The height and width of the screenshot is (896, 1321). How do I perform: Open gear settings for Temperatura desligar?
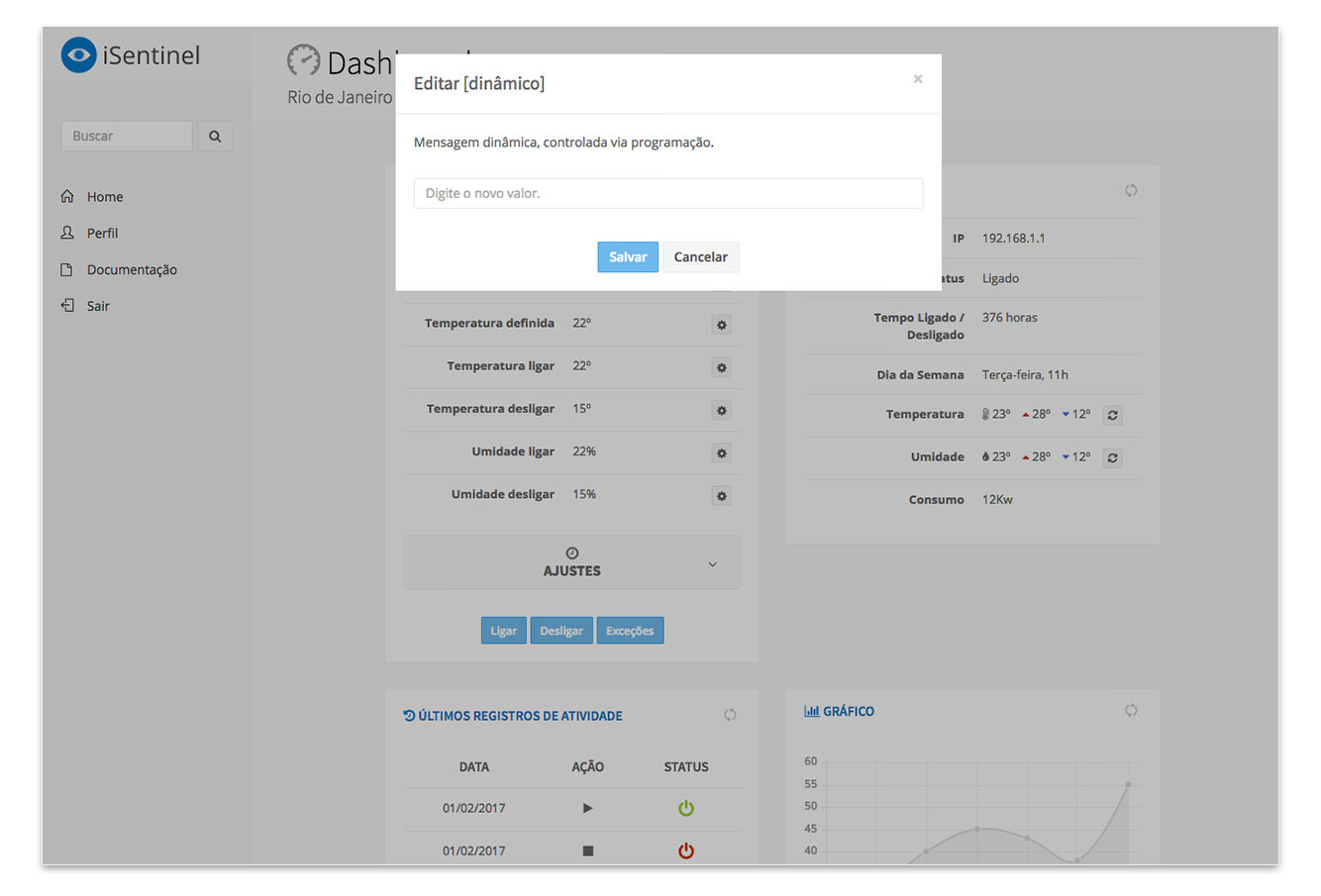(721, 410)
